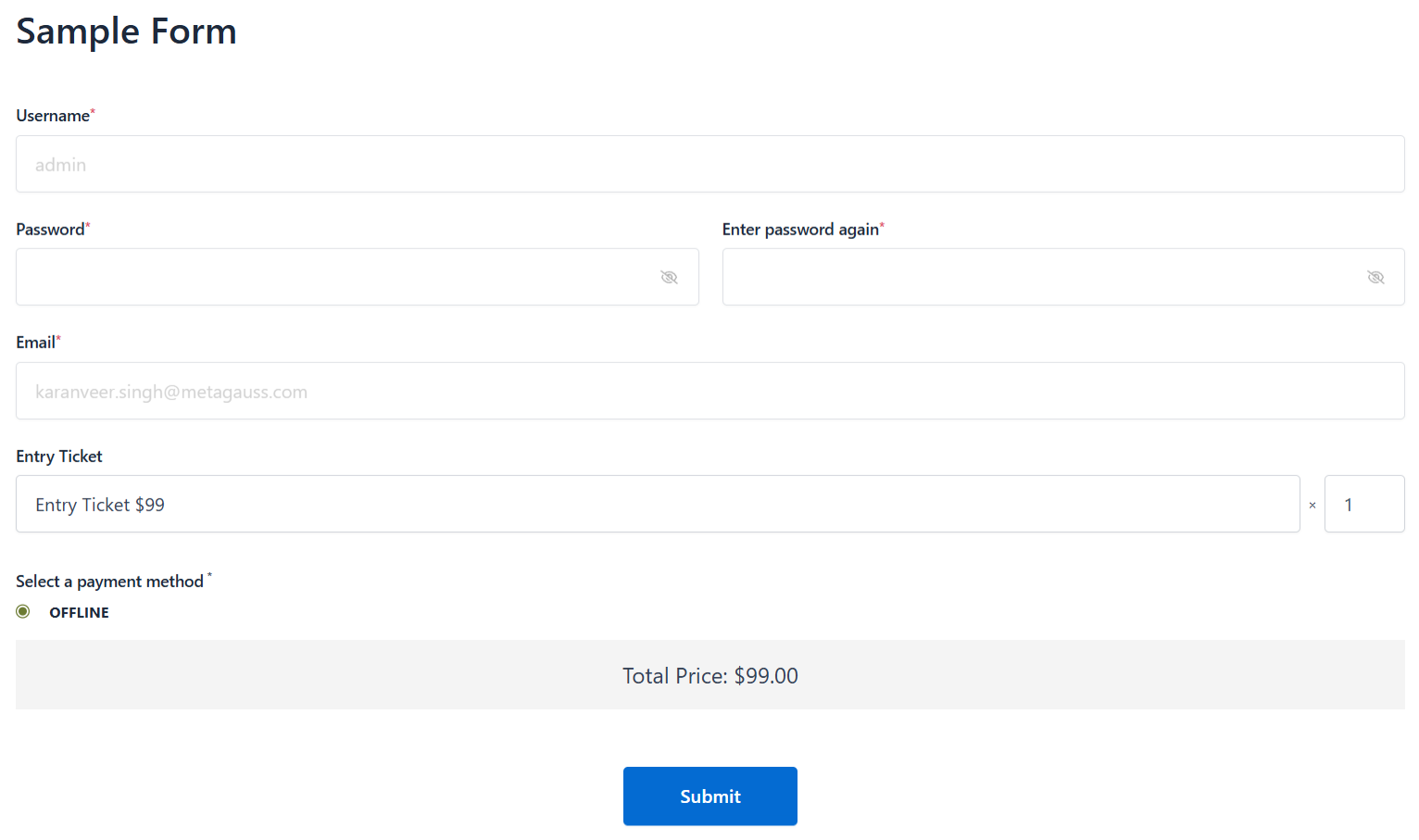Click the Password field label

coord(50,230)
